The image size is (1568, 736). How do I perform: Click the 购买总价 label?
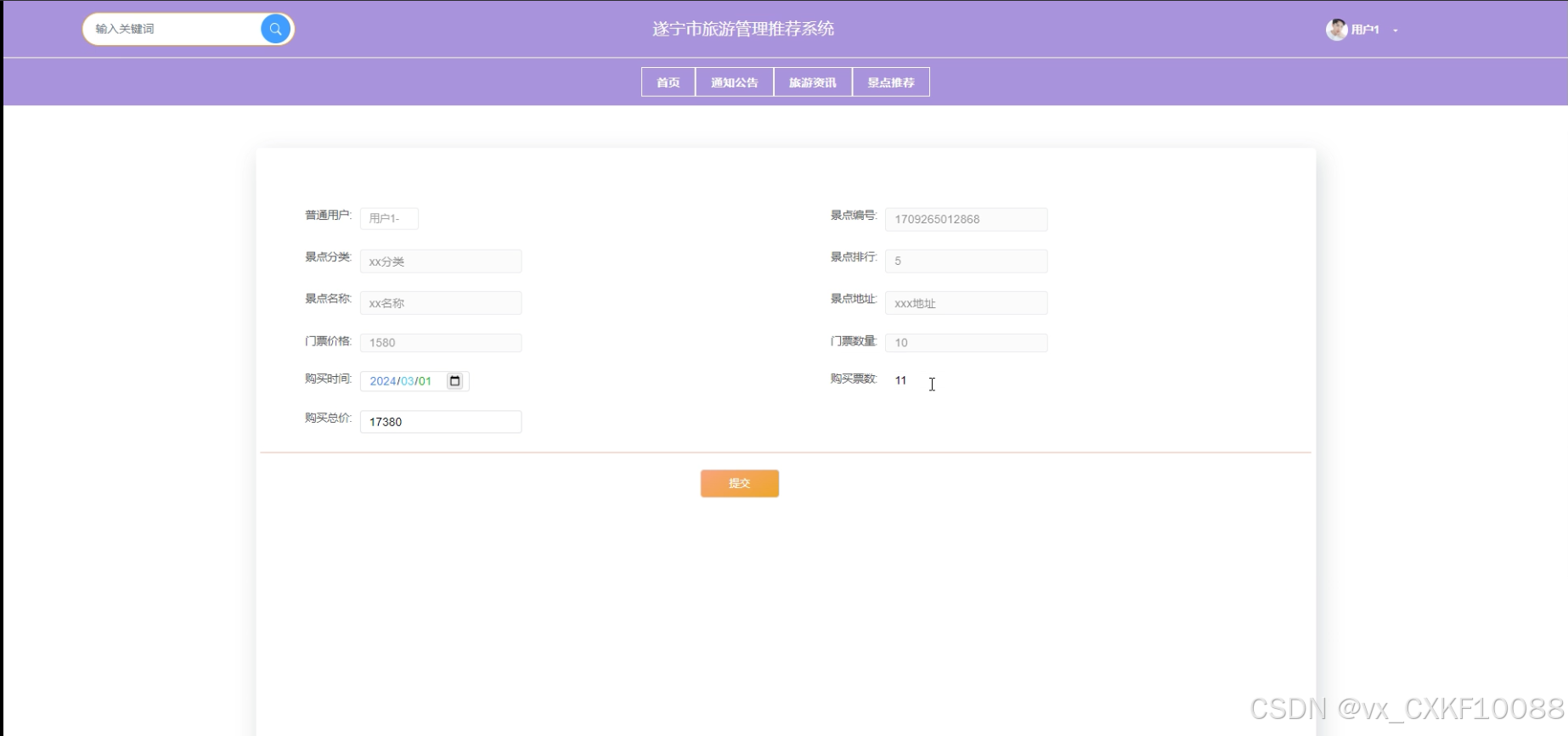328,418
